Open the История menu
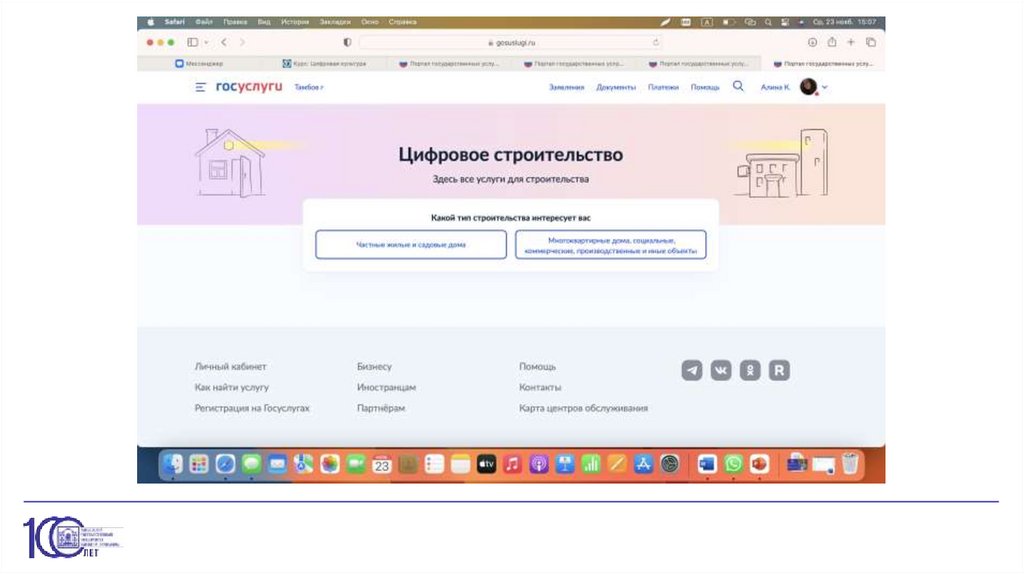 click(x=295, y=22)
